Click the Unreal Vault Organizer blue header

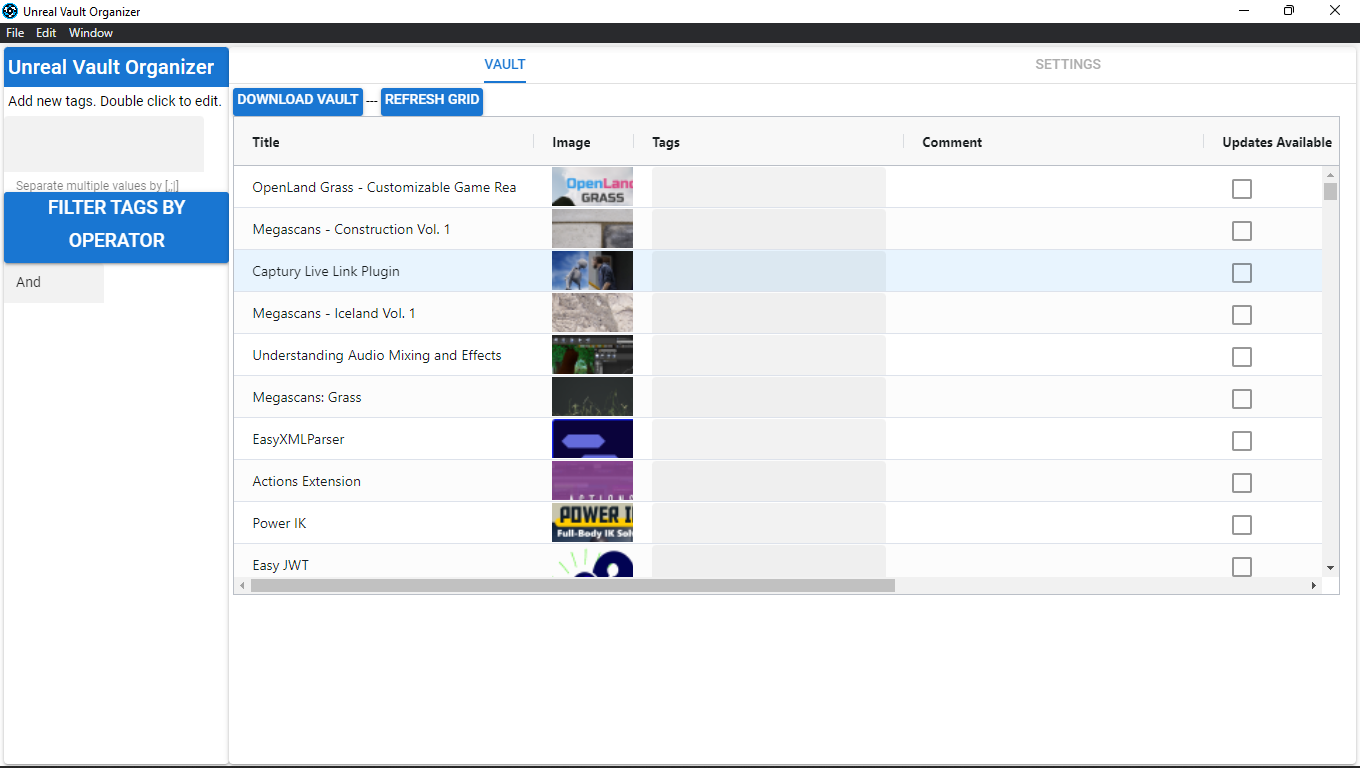coord(116,67)
